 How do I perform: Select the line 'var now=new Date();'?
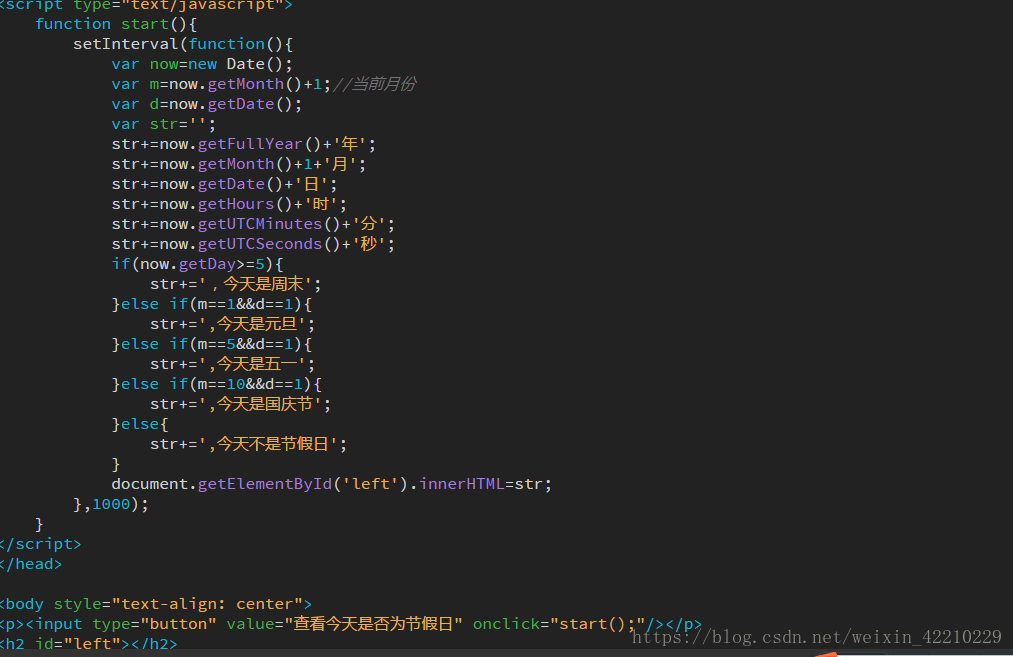click(202, 64)
